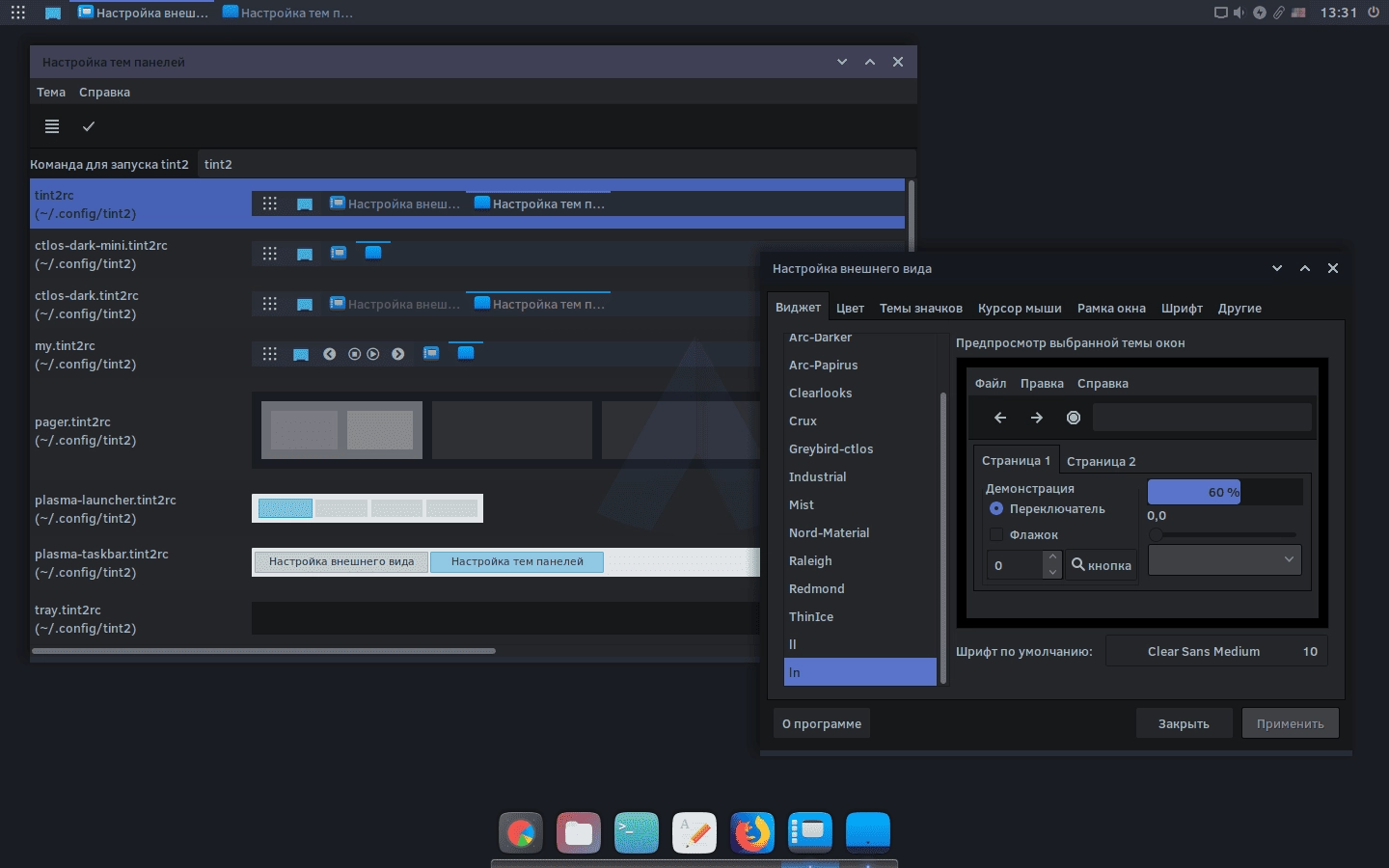Select the Redmond widget theme

click(860, 588)
